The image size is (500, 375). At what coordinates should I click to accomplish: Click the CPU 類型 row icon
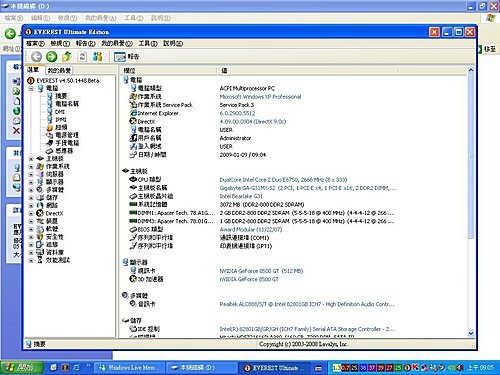click(133, 179)
